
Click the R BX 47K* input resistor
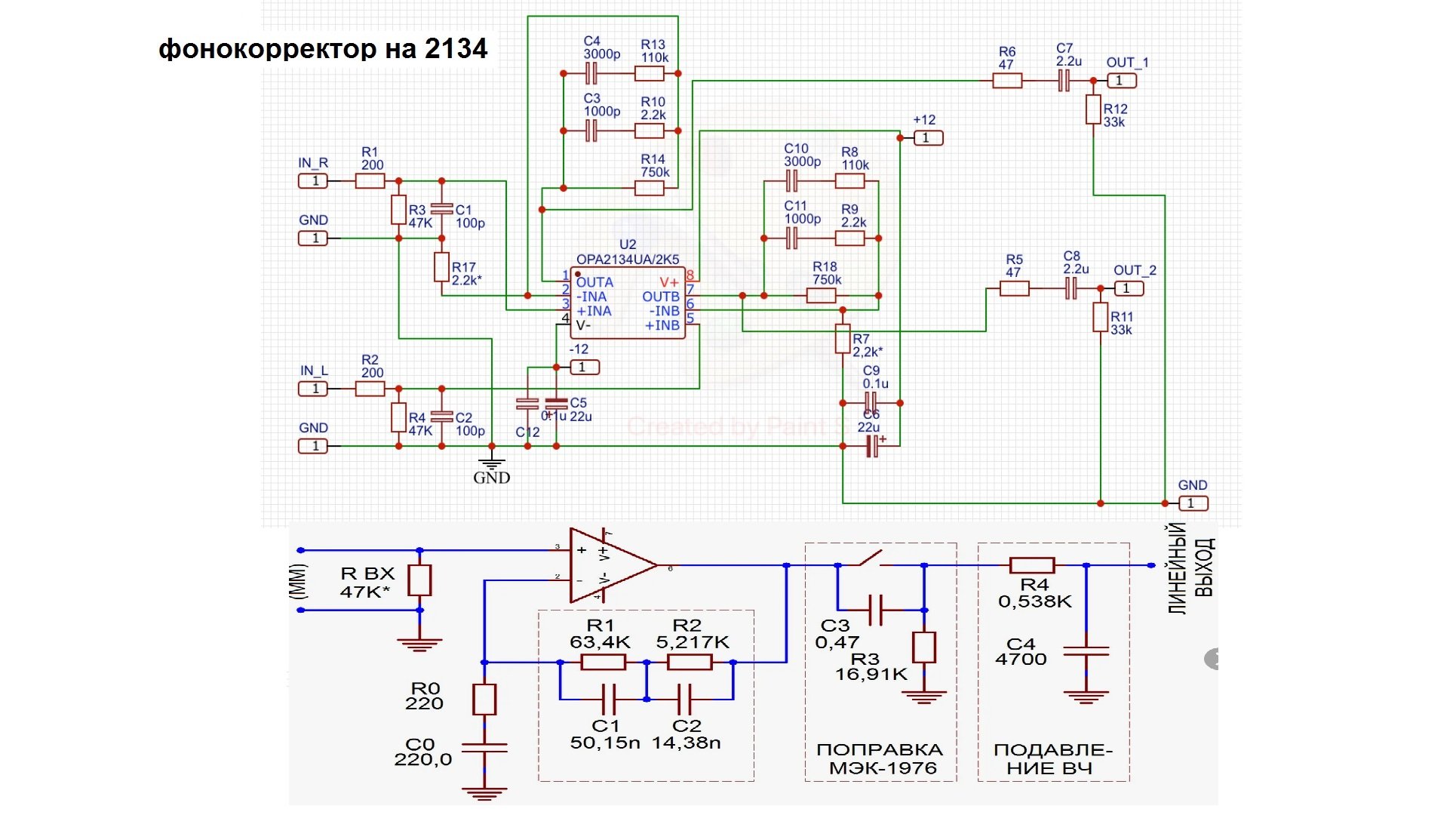click(419, 580)
